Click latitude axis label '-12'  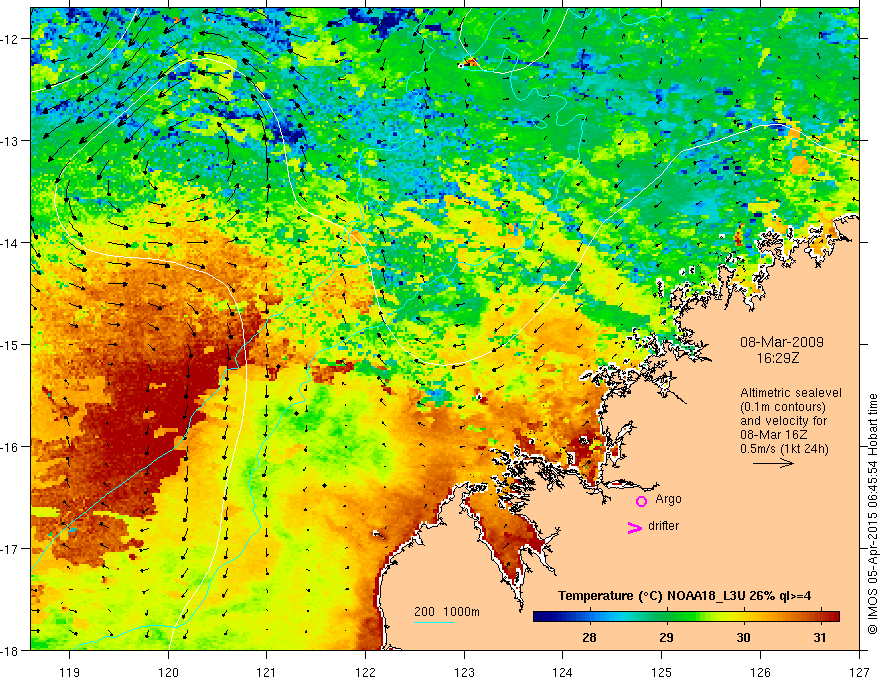pos(10,39)
